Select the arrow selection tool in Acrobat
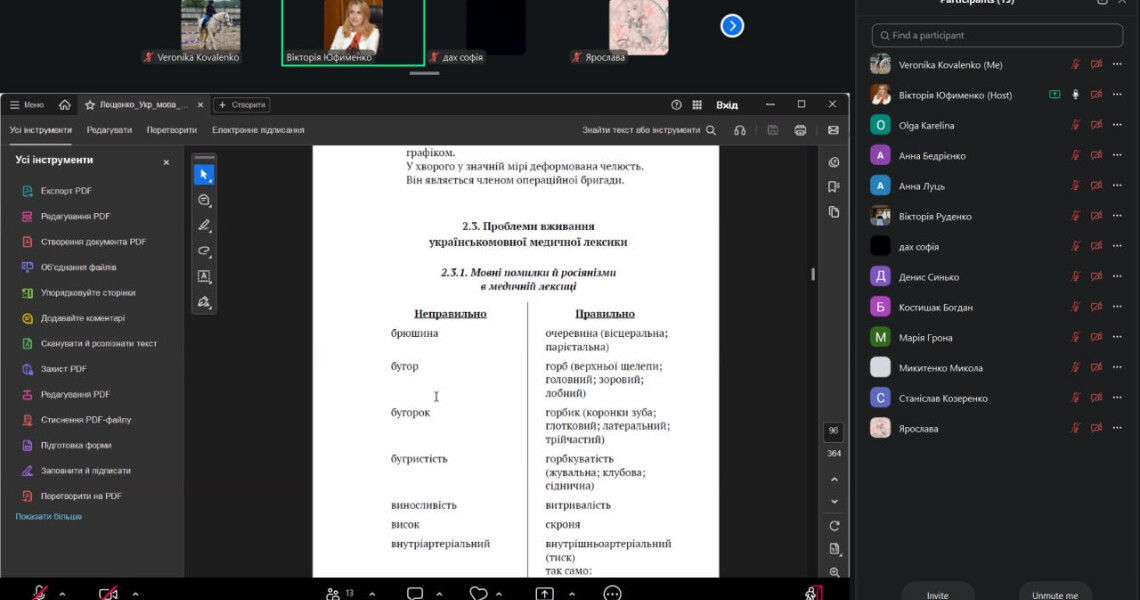Screen dimensions: 1140x600 coord(204,175)
